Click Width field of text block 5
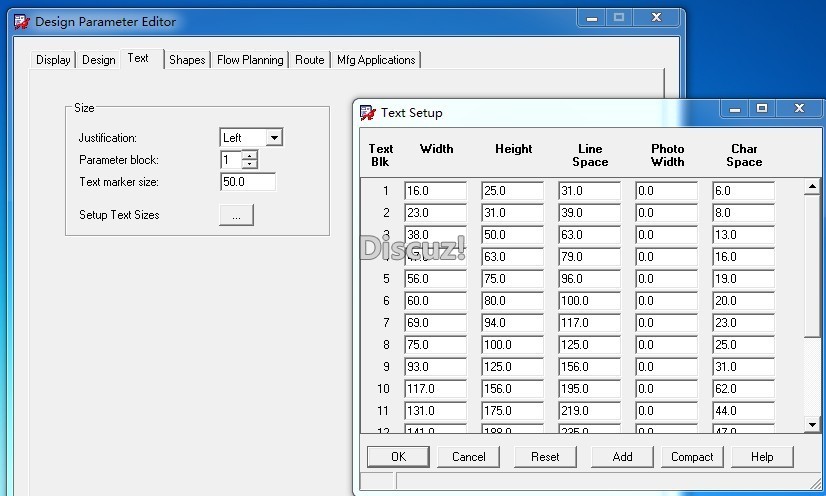 point(435,279)
